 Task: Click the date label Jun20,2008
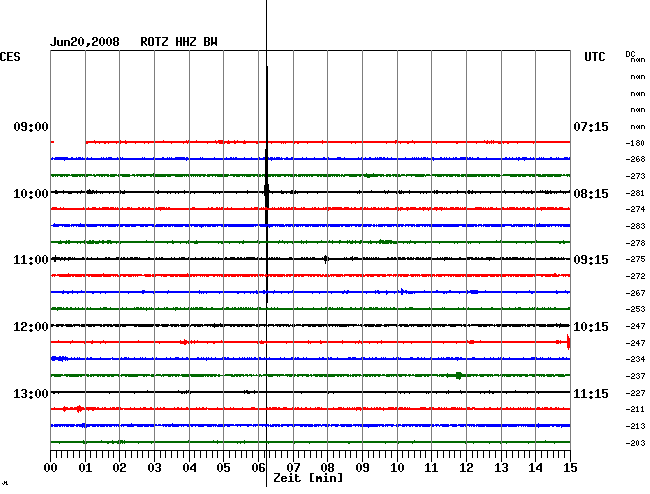(x=85, y=42)
